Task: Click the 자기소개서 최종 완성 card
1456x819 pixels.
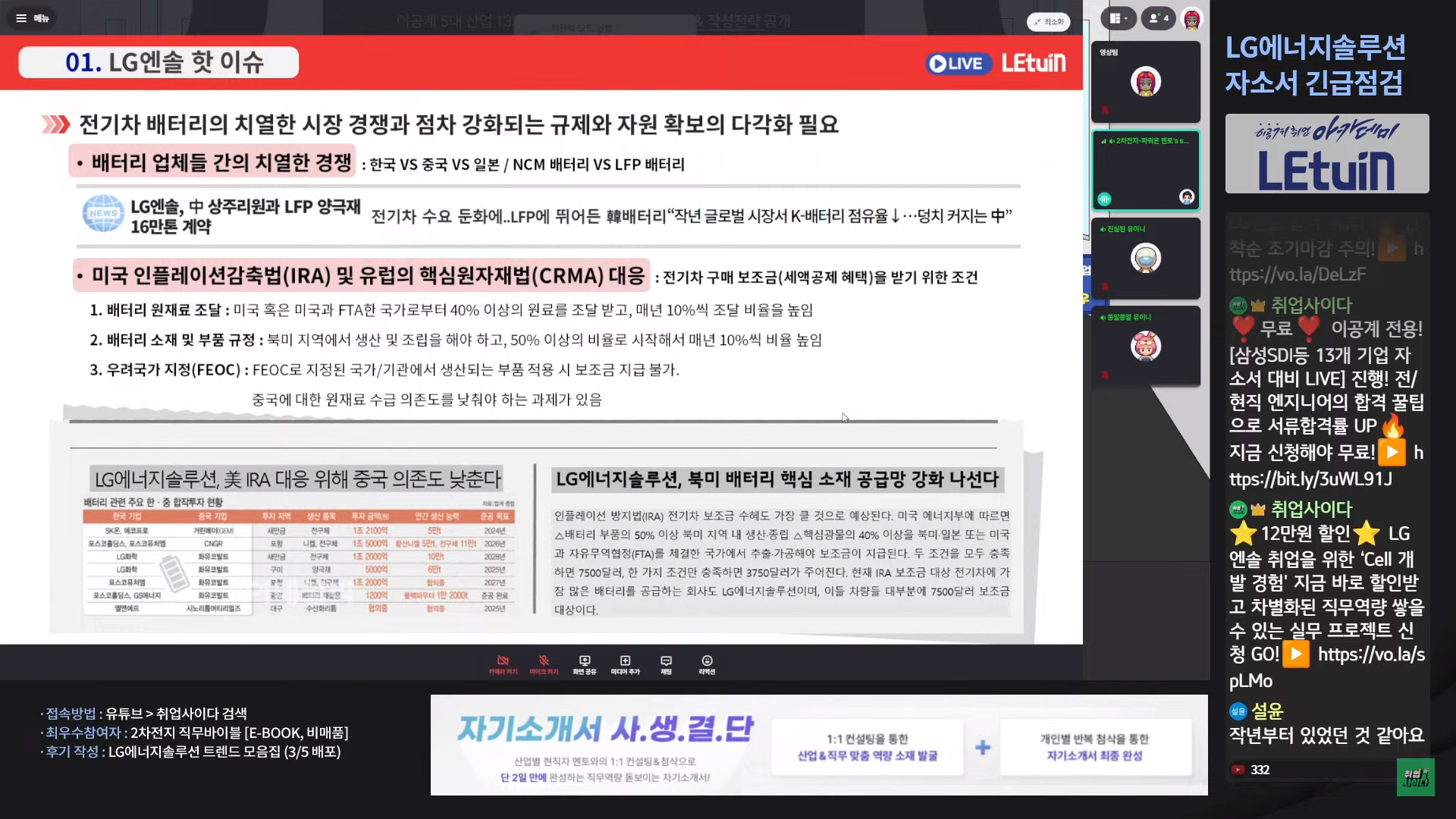Action: (1094, 748)
